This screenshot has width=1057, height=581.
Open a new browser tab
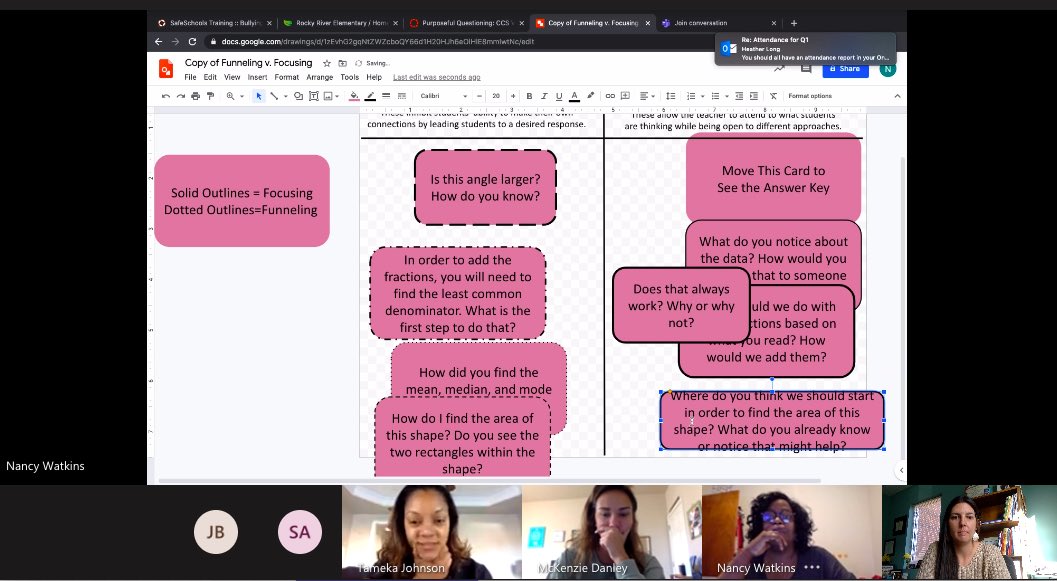point(794,23)
